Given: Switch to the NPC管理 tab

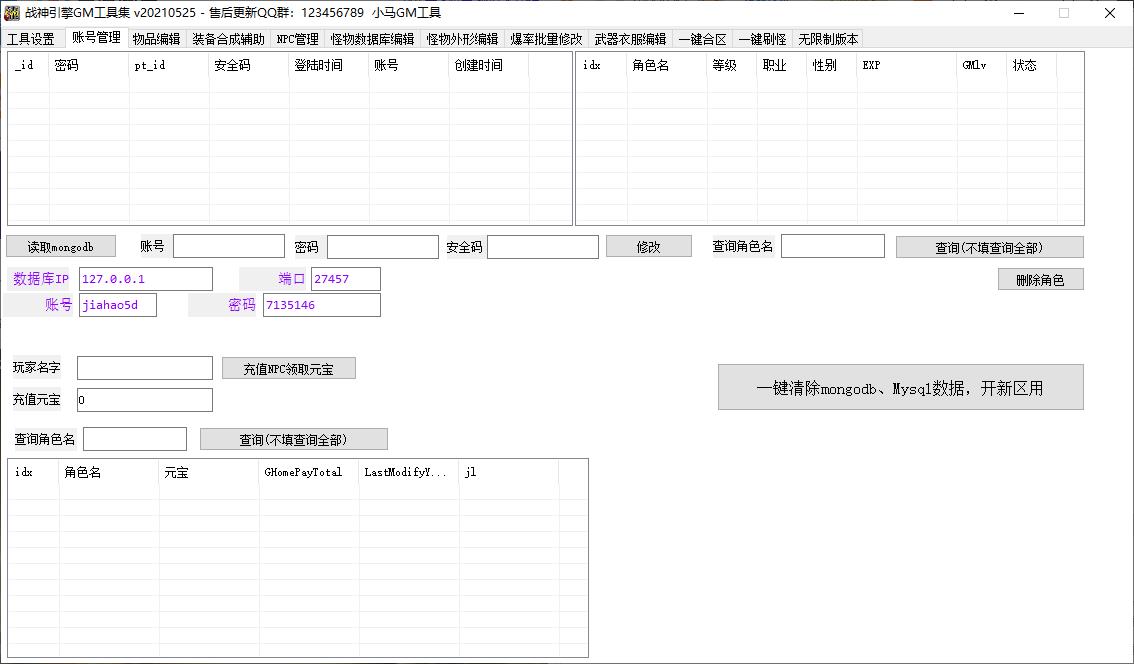Looking at the screenshot, I should 297,39.
